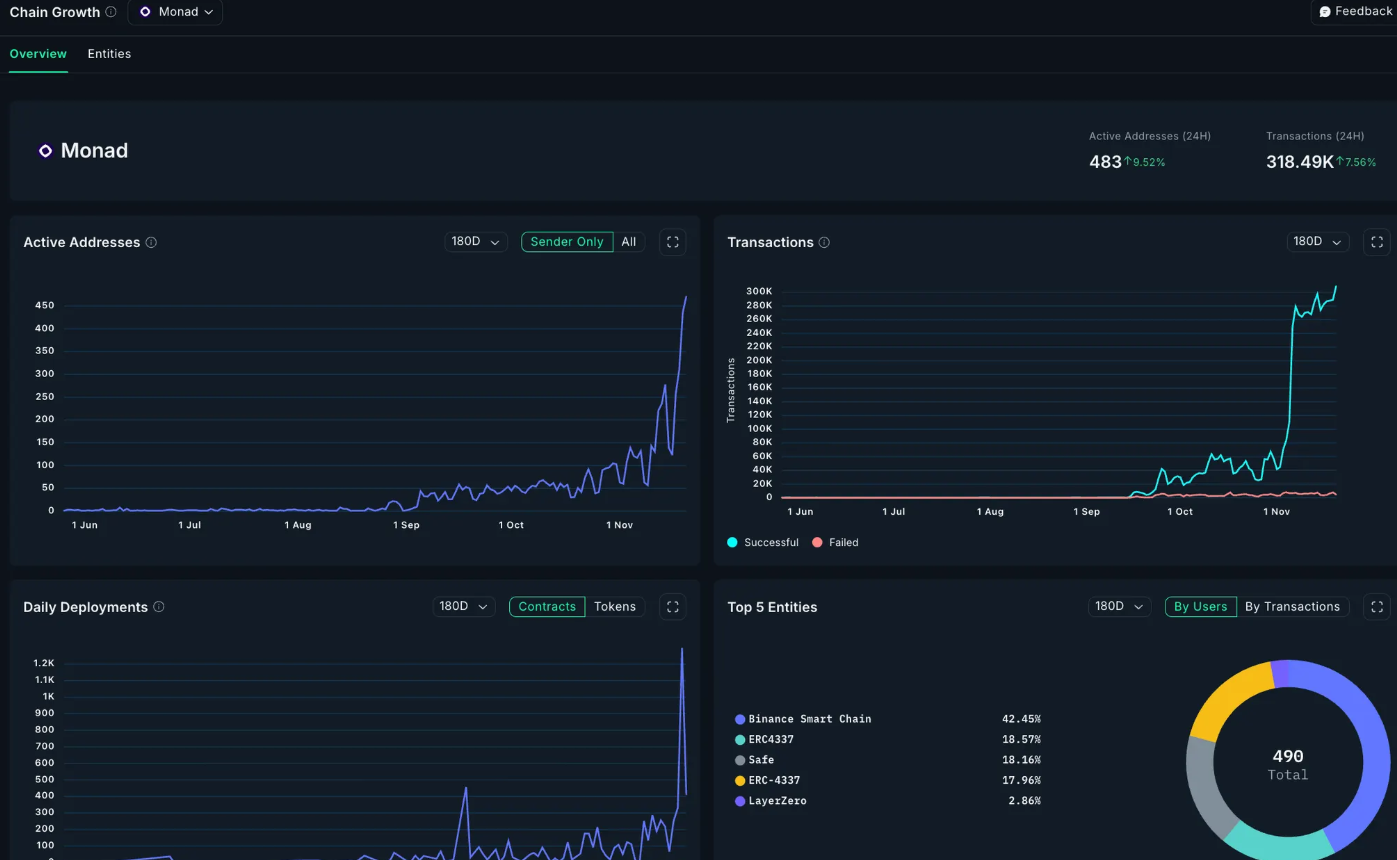Open Daily Deployments 180D range dropdown
Screen dimensions: 1397x860
[464, 607]
